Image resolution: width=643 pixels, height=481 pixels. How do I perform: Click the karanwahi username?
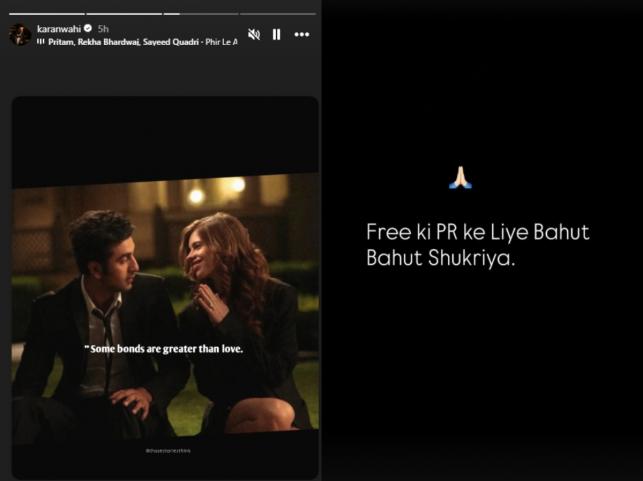coord(58,29)
